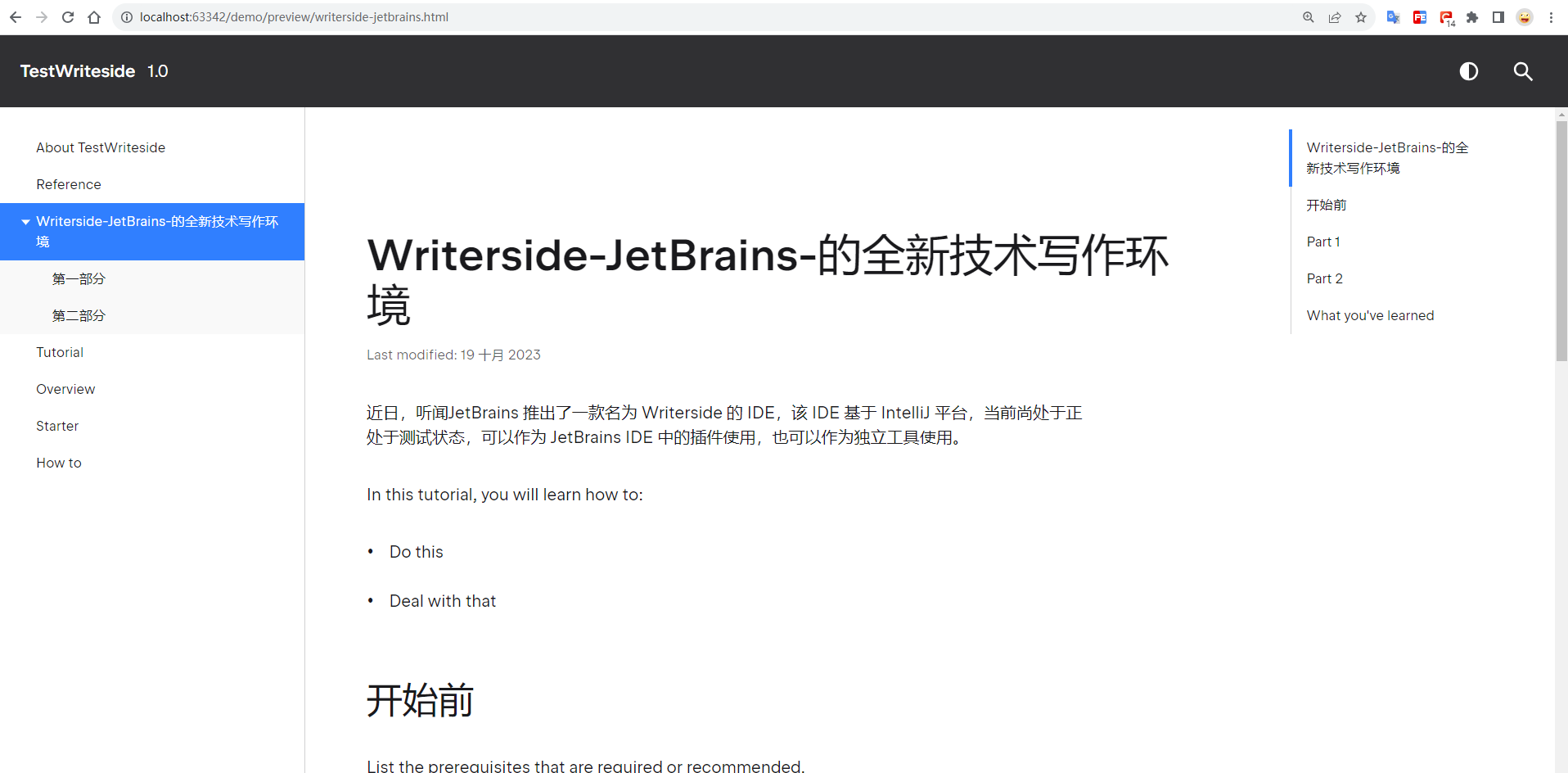Click the share icon in the address bar
The image size is (1568, 773).
pyautogui.click(x=1336, y=16)
